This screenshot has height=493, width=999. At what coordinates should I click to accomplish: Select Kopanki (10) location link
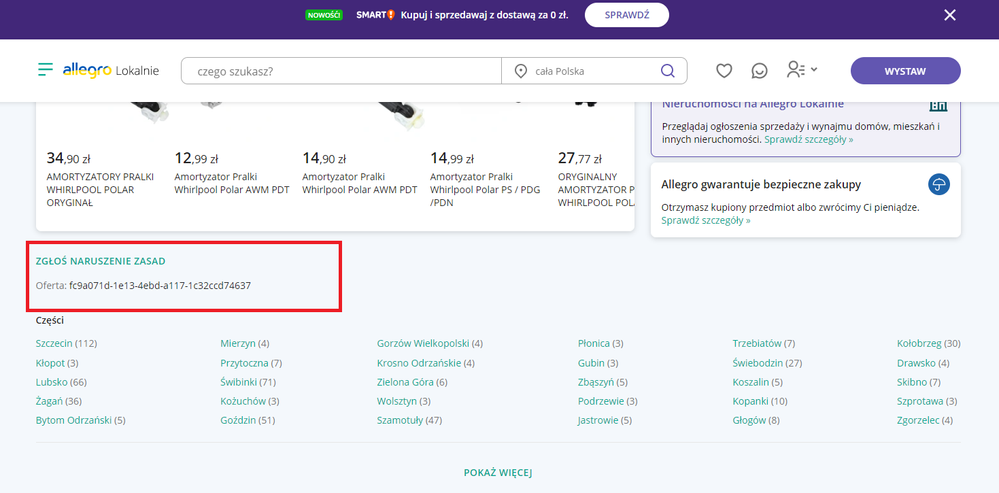(x=759, y=401)
